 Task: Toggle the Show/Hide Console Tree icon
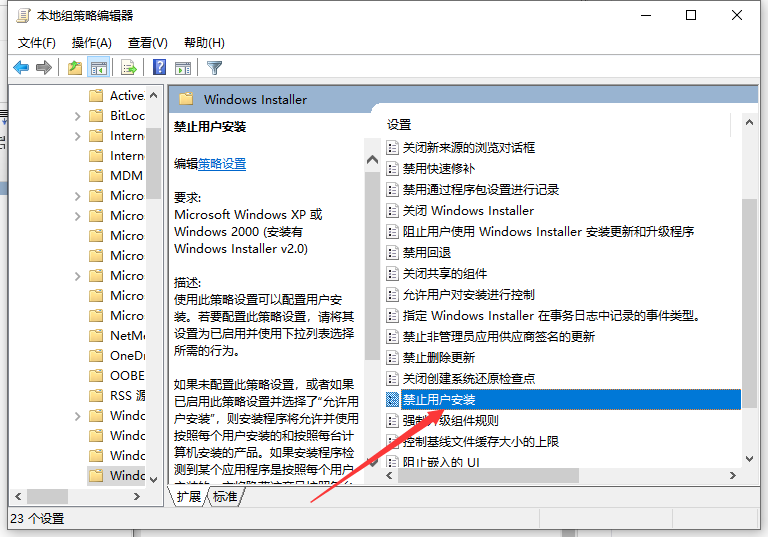point(98,68)
